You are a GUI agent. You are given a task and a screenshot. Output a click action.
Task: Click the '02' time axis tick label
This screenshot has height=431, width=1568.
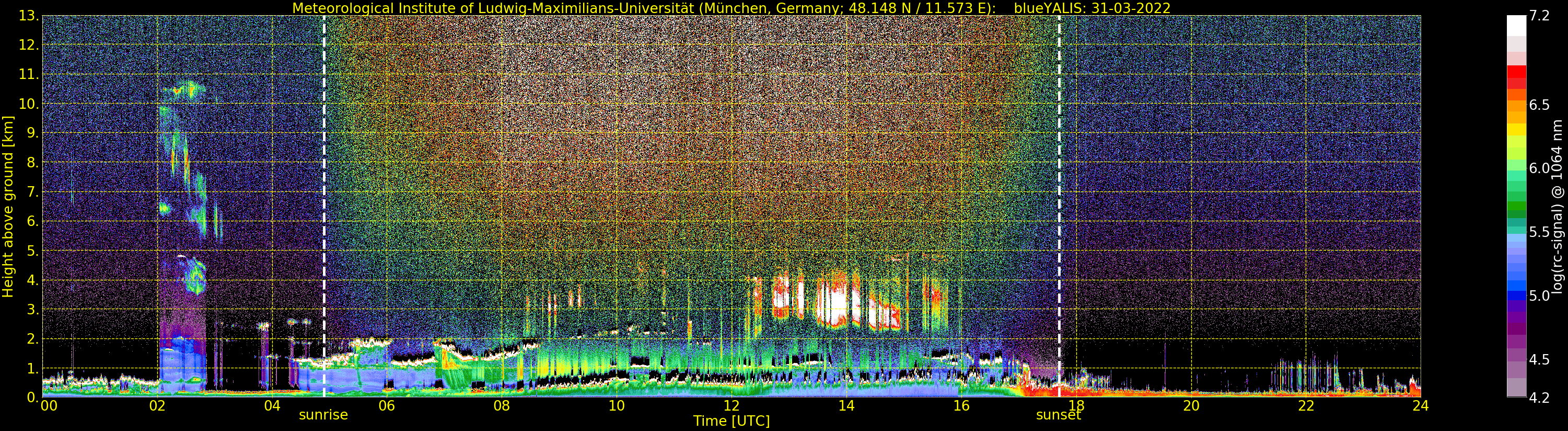pos(158,406)
